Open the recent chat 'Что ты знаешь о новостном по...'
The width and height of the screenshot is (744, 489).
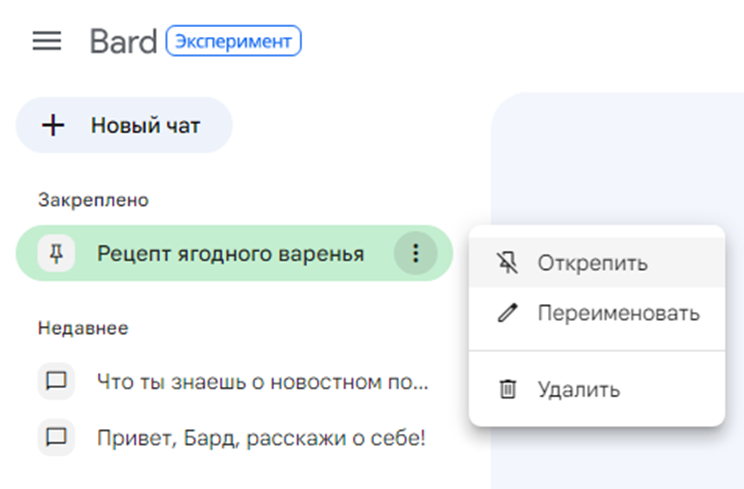click(x=262, y=381)
